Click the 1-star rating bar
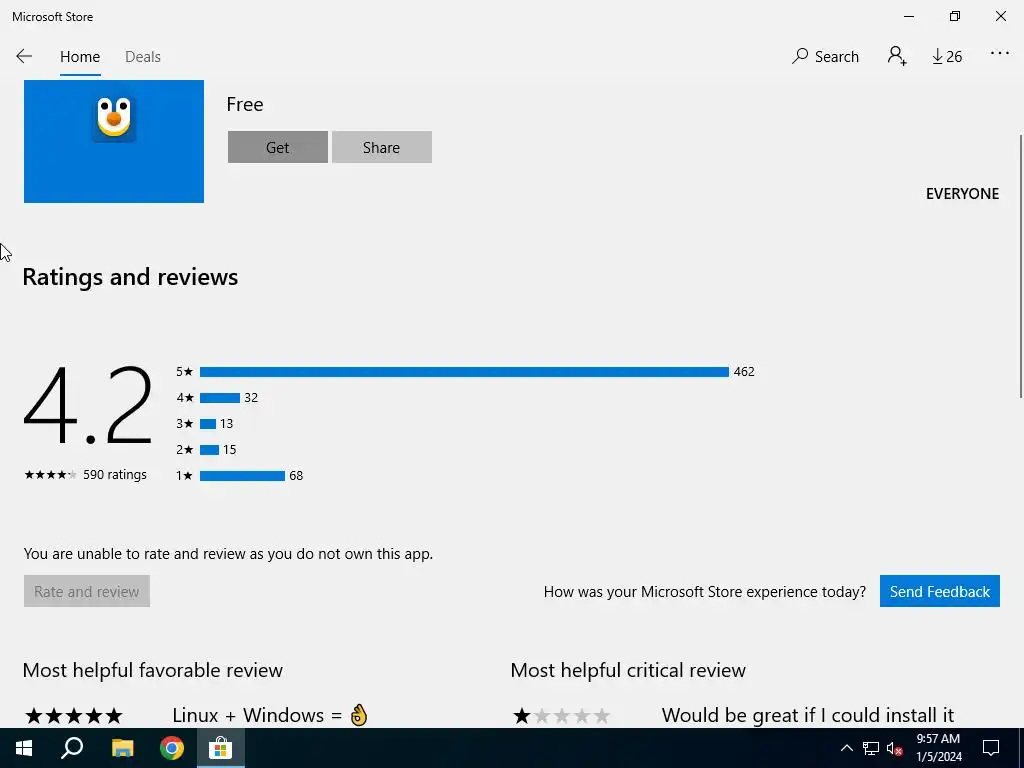This screenshot has height=768, width=1024. tap(242, 475)
